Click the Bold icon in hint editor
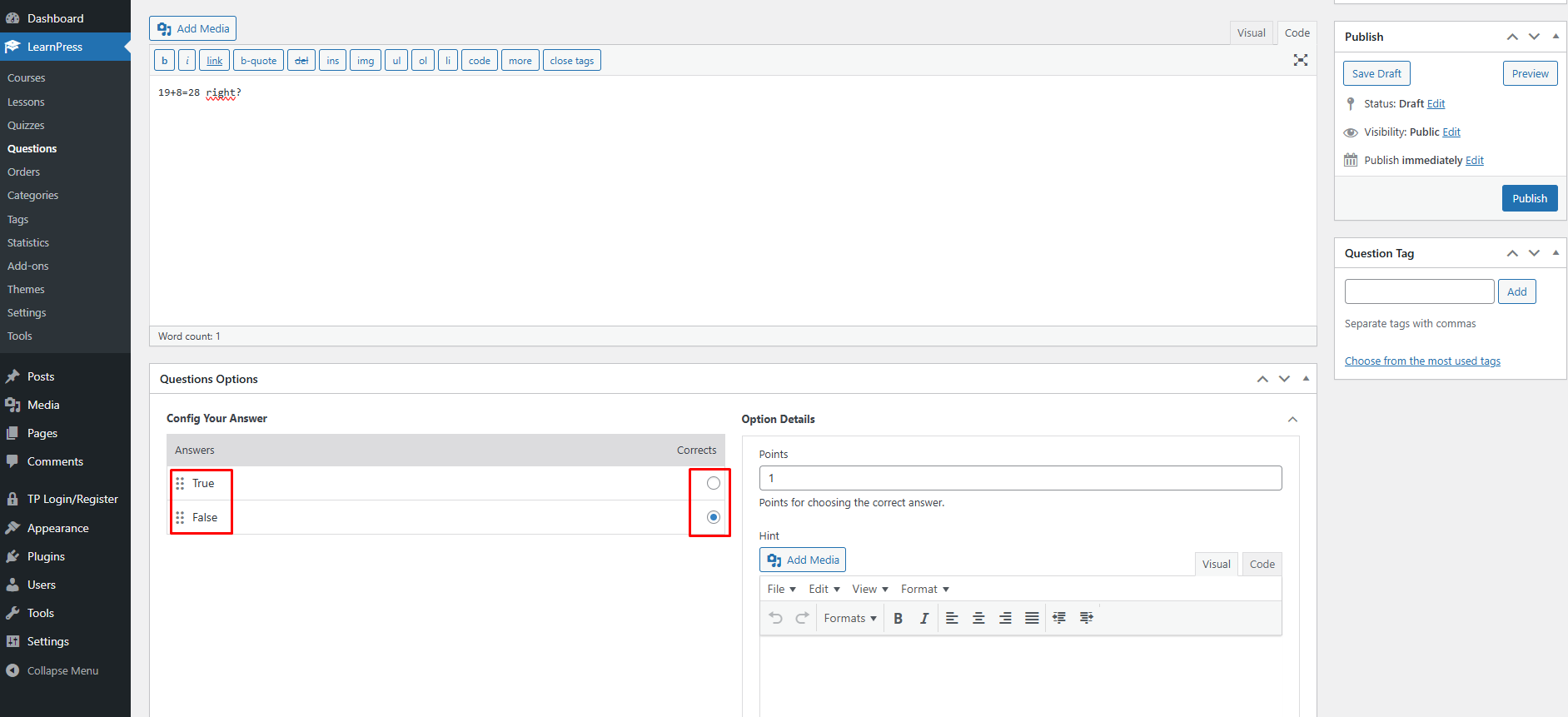Screen dimensions: 1568x717 (x=898, y=618)
